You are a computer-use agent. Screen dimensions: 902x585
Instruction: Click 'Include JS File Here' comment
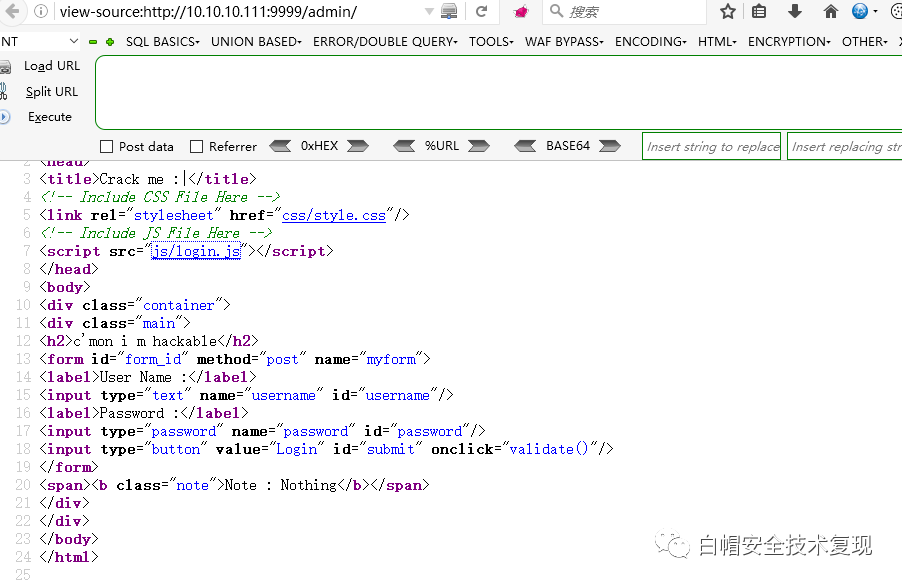coord(156,233)
